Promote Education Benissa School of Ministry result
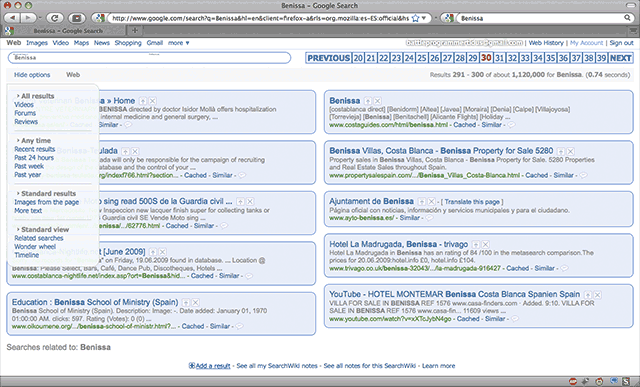The height and width of the screenshot is (387, 640). [x=186, y=302]
